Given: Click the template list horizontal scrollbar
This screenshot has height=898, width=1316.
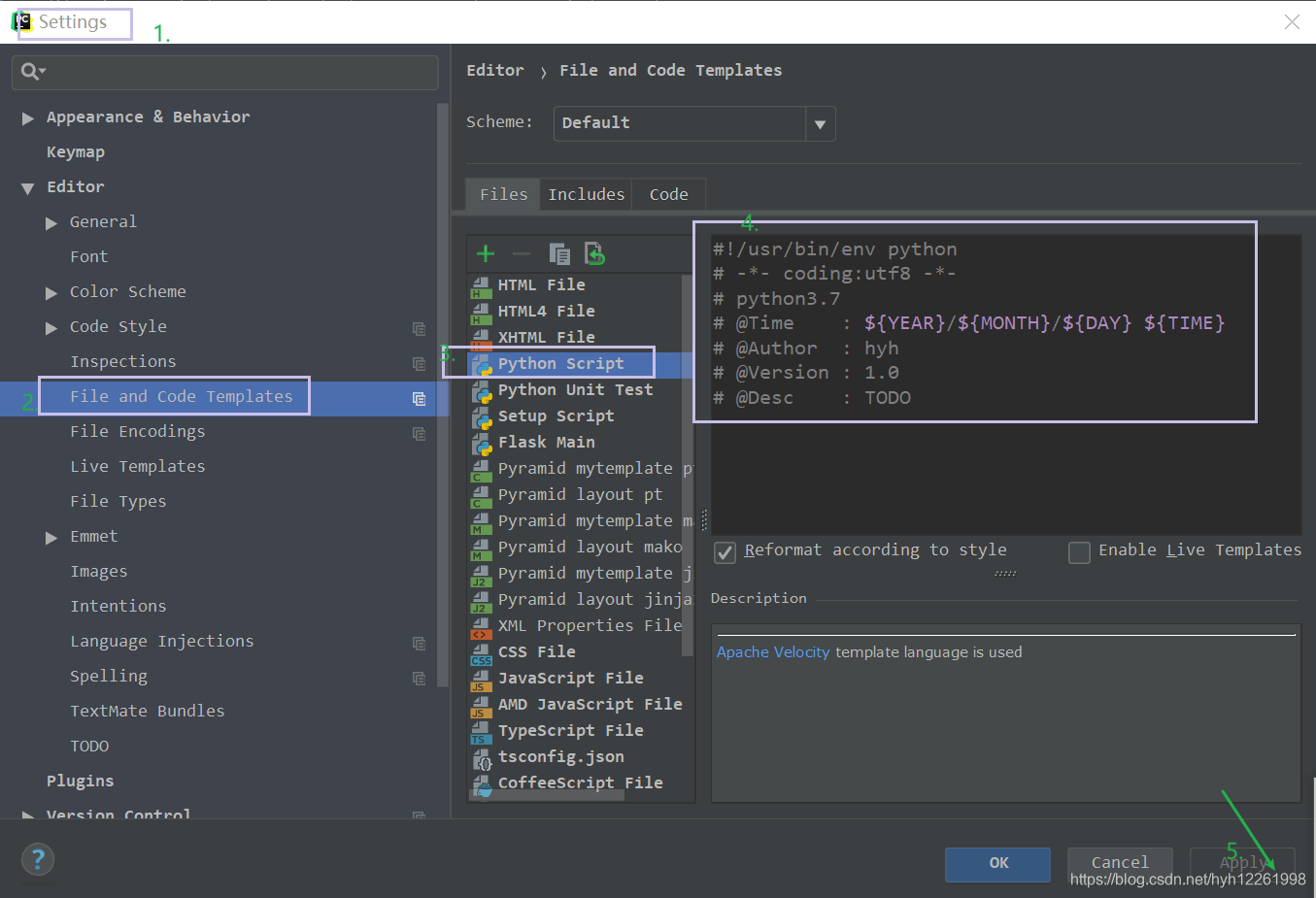Looking at the screenshot, I should pyautogui.click(x=547, y=795).
